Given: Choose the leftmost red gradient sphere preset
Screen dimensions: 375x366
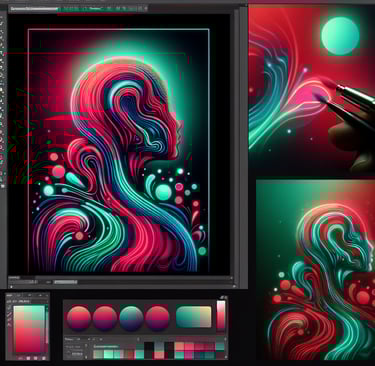Looking at the screenshot, I should [79, 318].
